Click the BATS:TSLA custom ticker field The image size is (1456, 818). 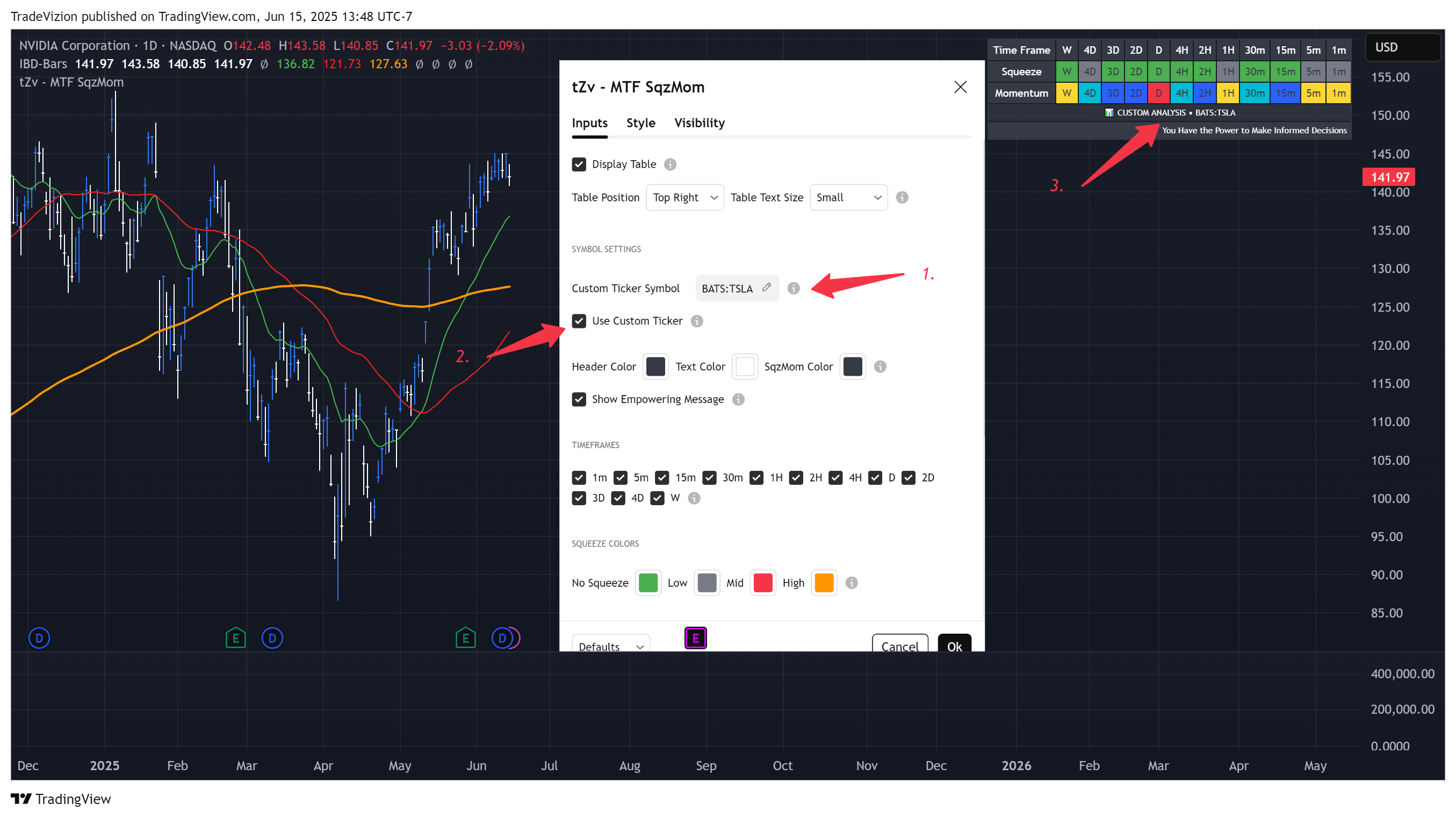coord(737,288)
